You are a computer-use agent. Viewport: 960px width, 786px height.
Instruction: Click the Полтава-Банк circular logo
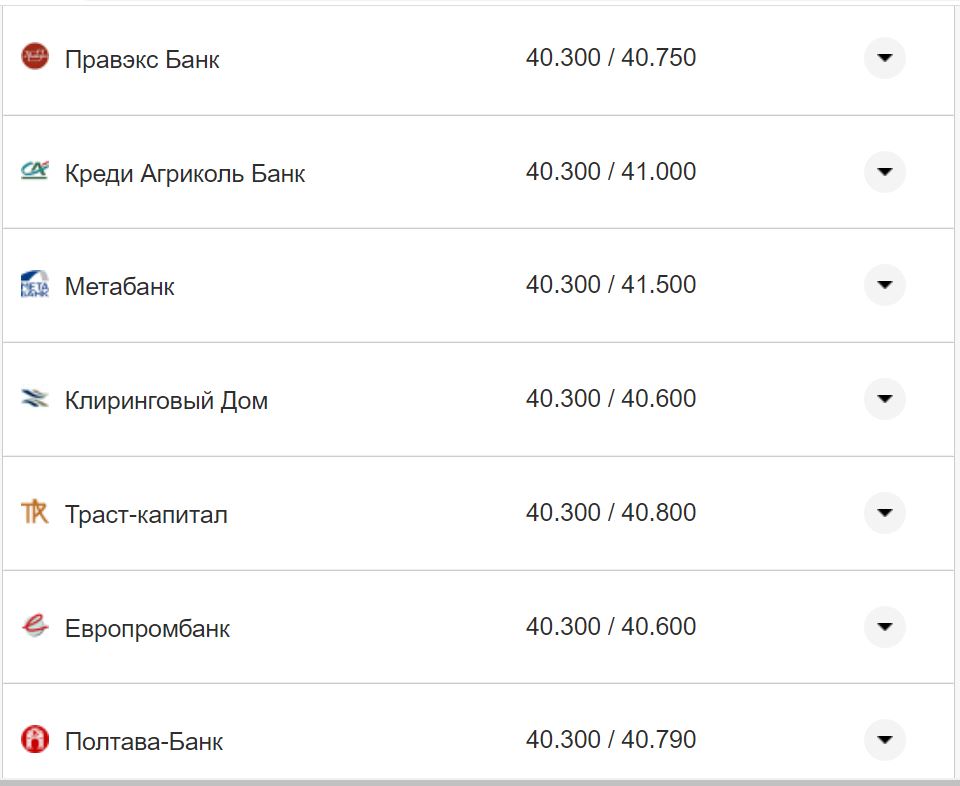point(36,740)
